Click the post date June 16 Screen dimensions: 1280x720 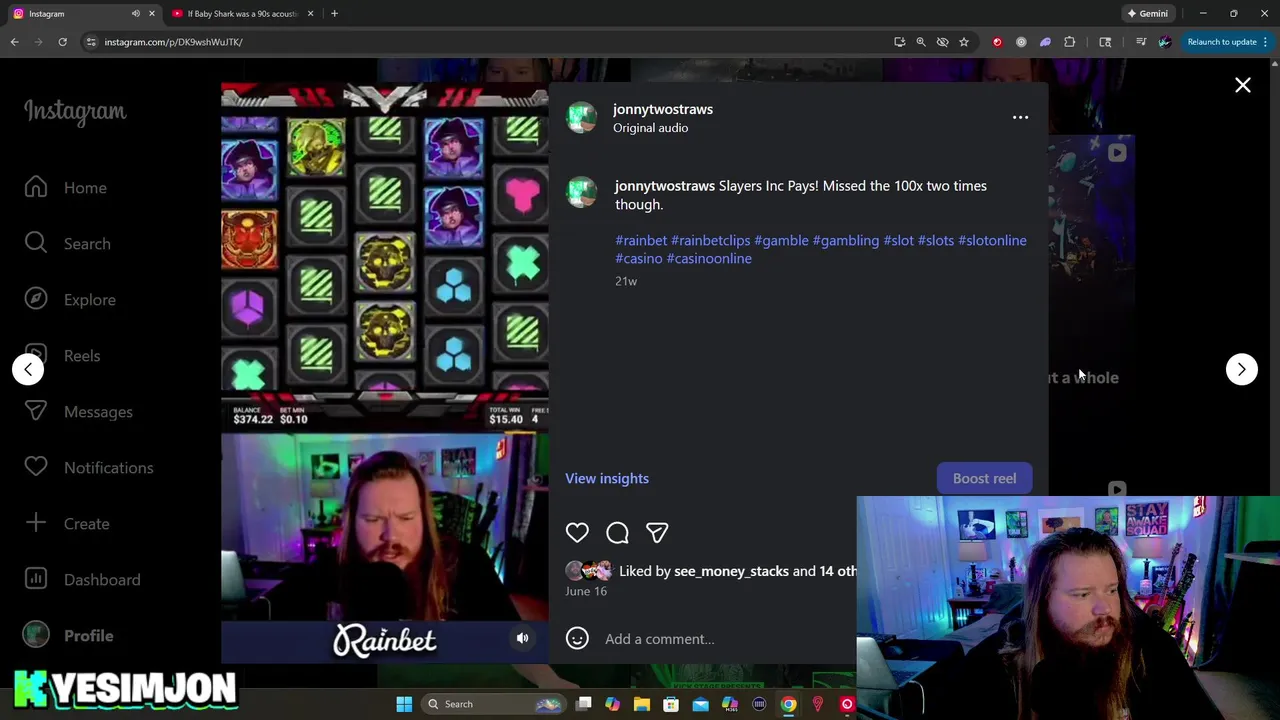(586, 591)
